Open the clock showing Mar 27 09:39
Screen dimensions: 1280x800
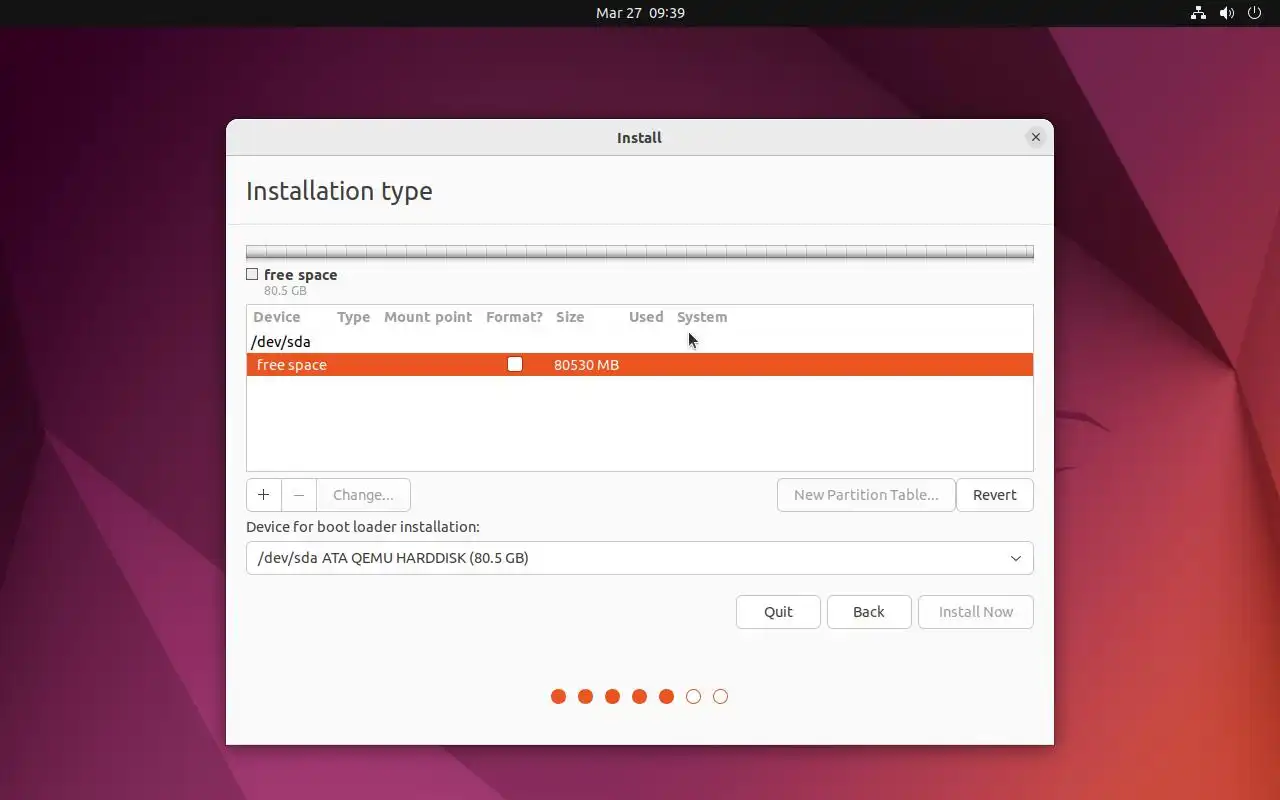640,13
